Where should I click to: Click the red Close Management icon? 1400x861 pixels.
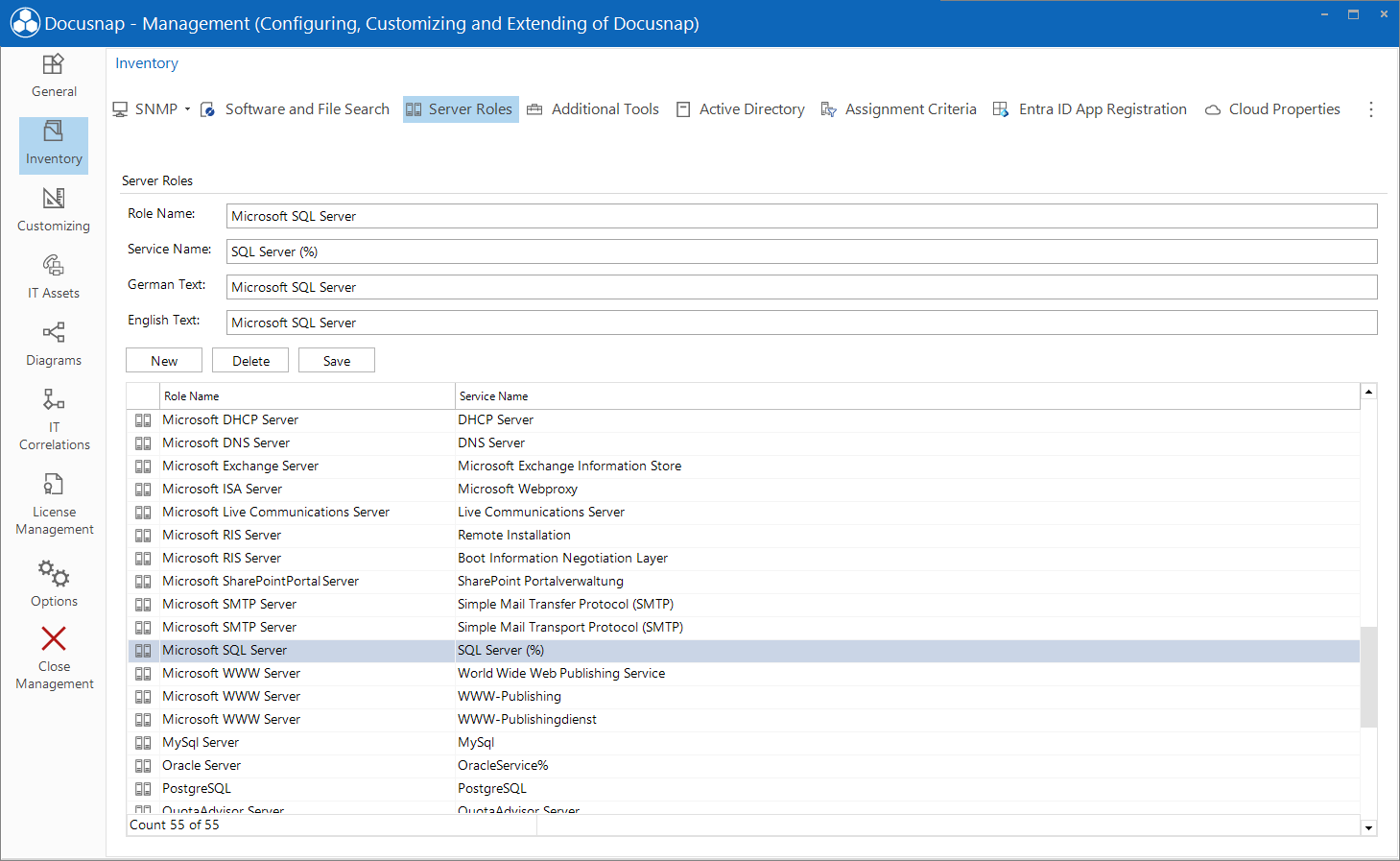click(x=54, y=638)
